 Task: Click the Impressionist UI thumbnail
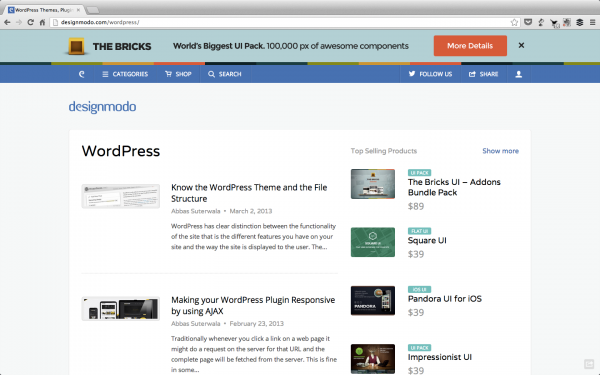[373, 359]
